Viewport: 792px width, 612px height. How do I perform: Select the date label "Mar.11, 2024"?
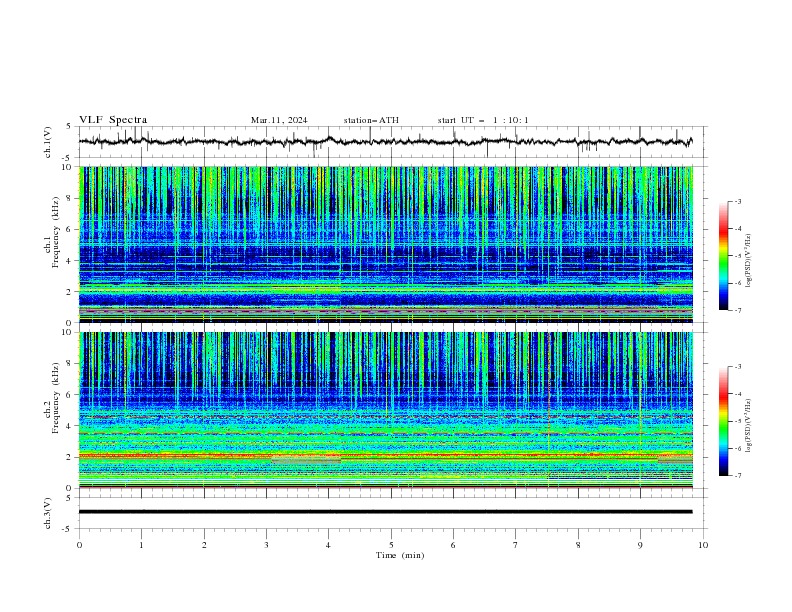279,120
